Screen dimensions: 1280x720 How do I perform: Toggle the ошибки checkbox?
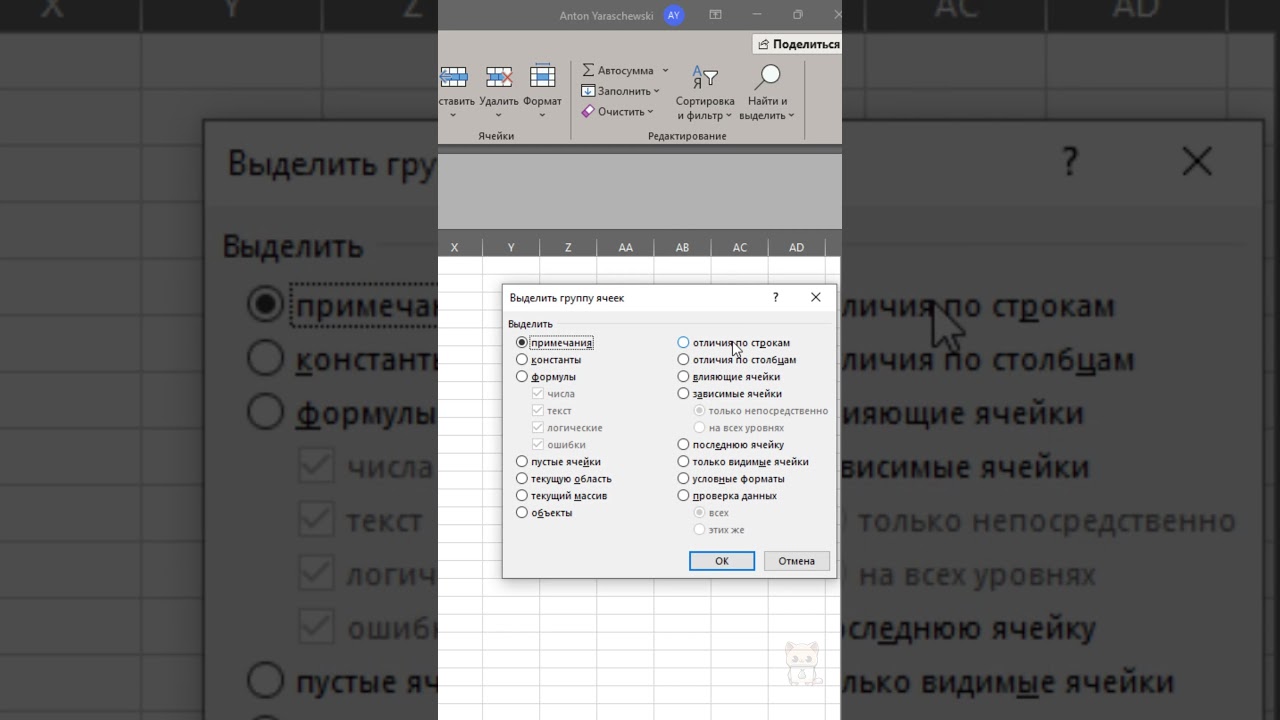(538, 445)
